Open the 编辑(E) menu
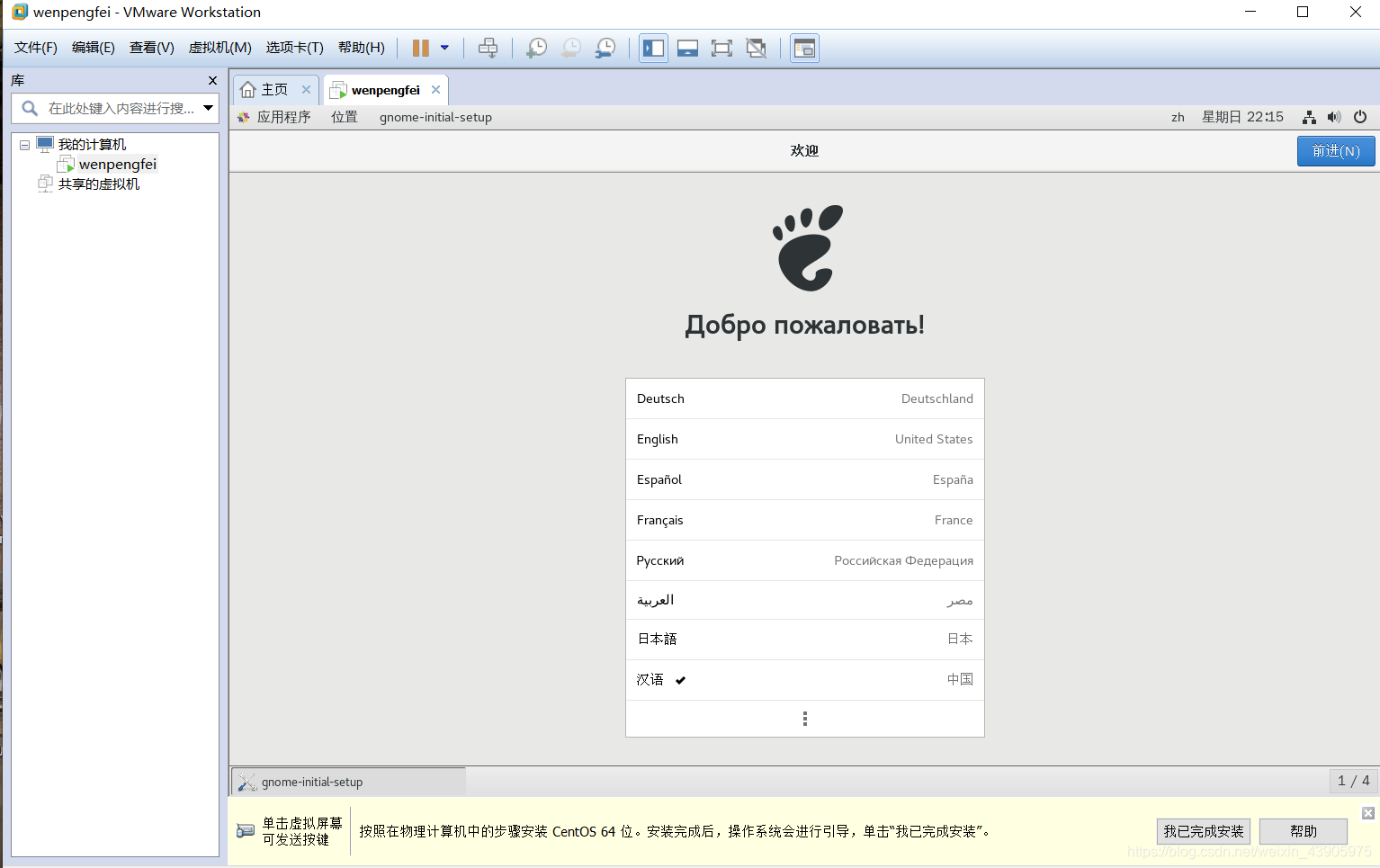The image size is (1380, 868). coord(94,48)
